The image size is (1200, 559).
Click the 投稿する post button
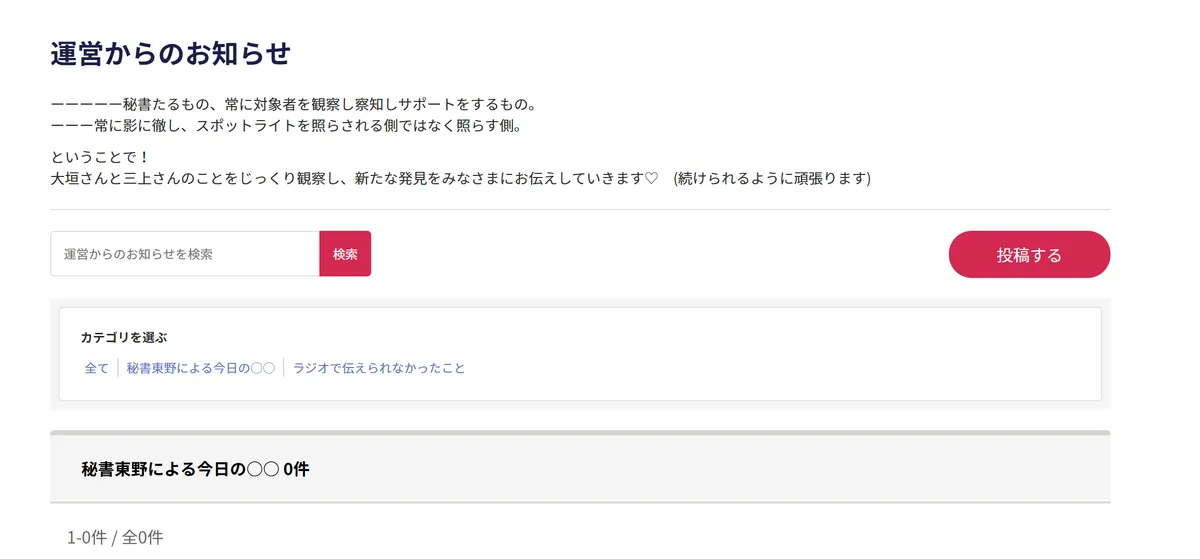tap(1029, 254)
